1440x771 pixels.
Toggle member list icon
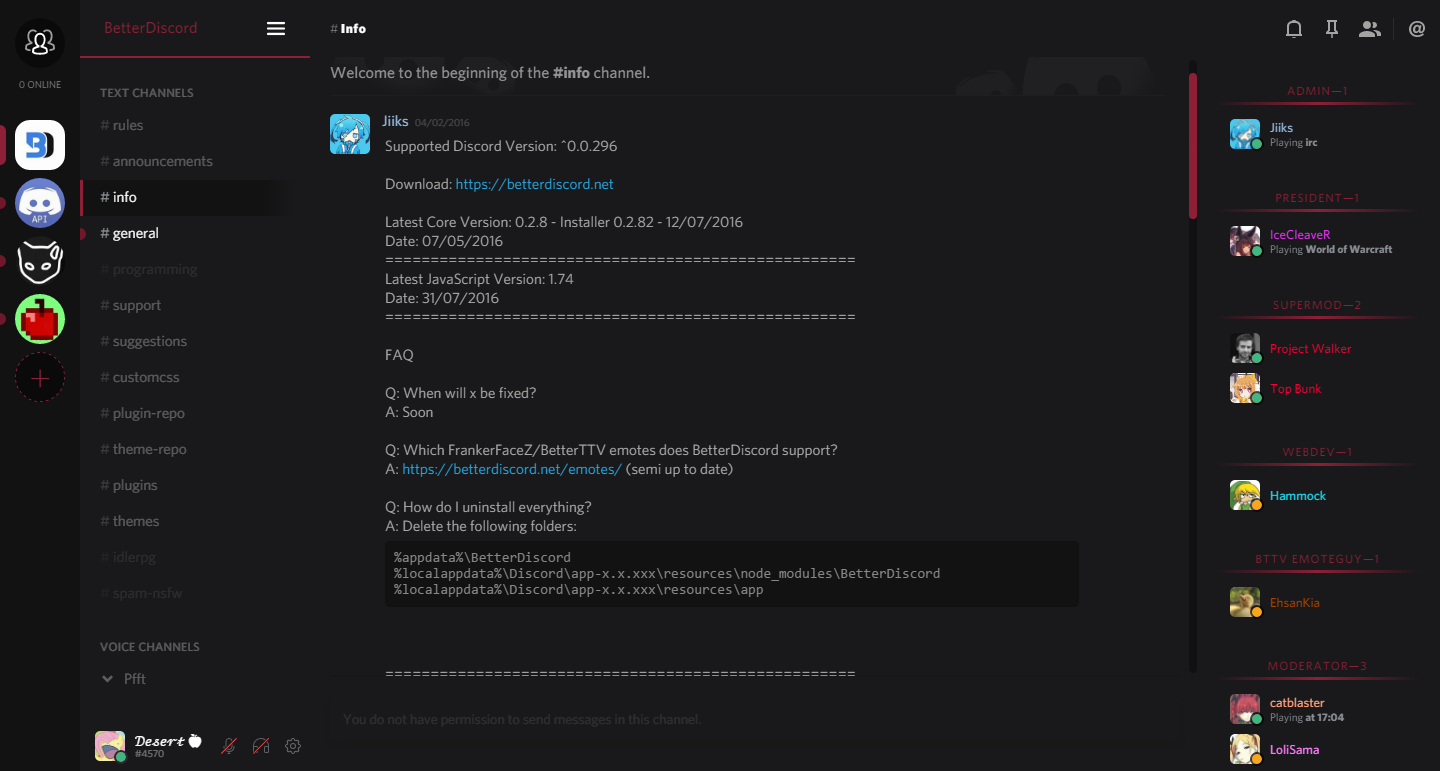[x=1370, y=29]
